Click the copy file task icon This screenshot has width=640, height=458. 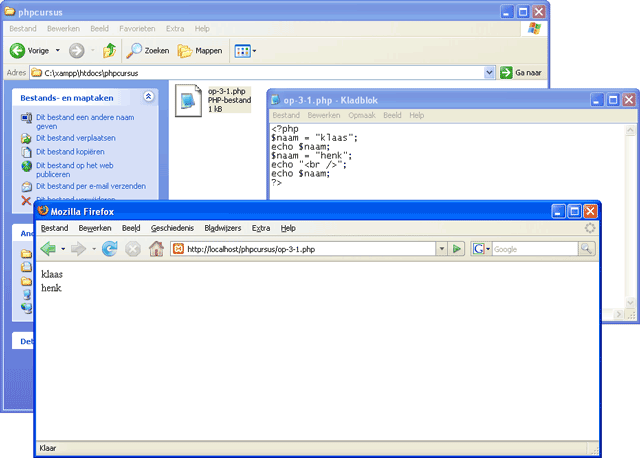(x=26, y=152)
